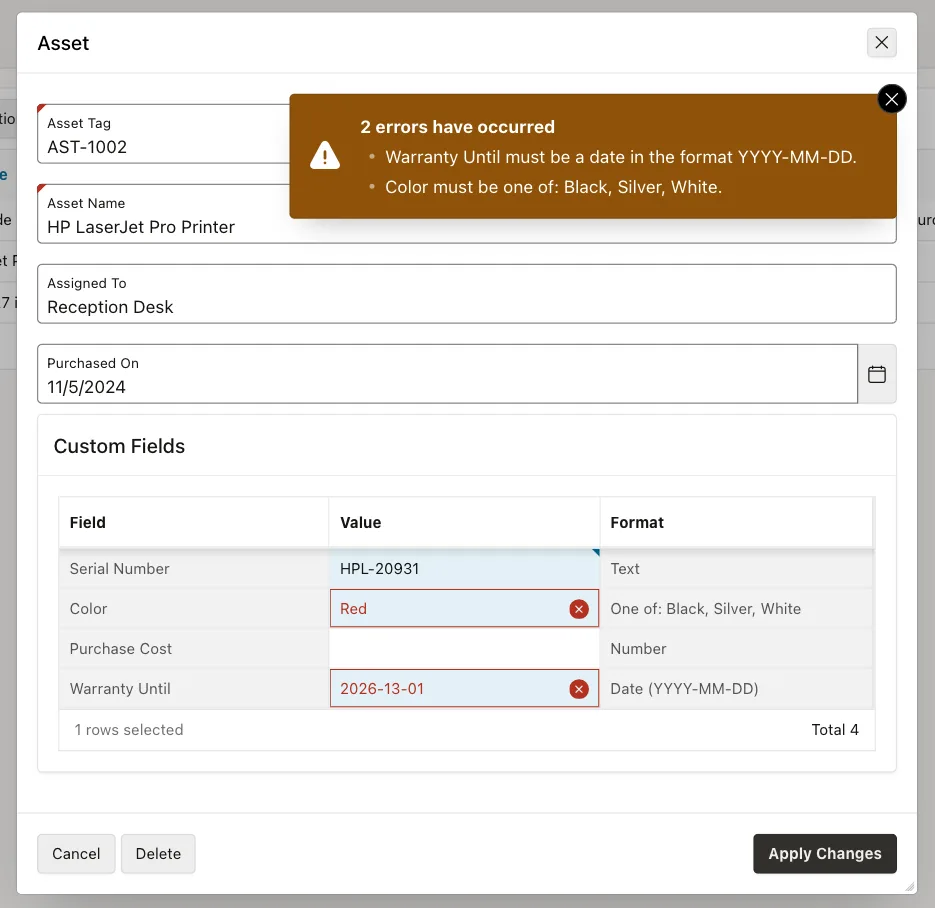
Task: Click the Assigned To field
Action: [x=466, y=294]
